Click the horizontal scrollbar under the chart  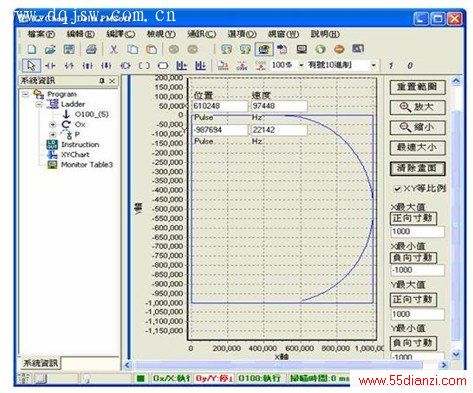pyautogui.click(x=285, y=365)
